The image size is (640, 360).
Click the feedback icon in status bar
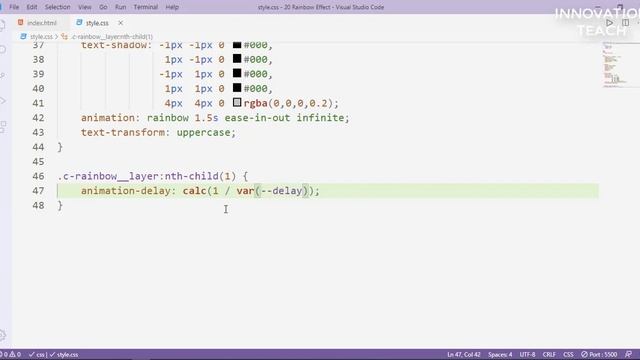(x=628, y=354)
